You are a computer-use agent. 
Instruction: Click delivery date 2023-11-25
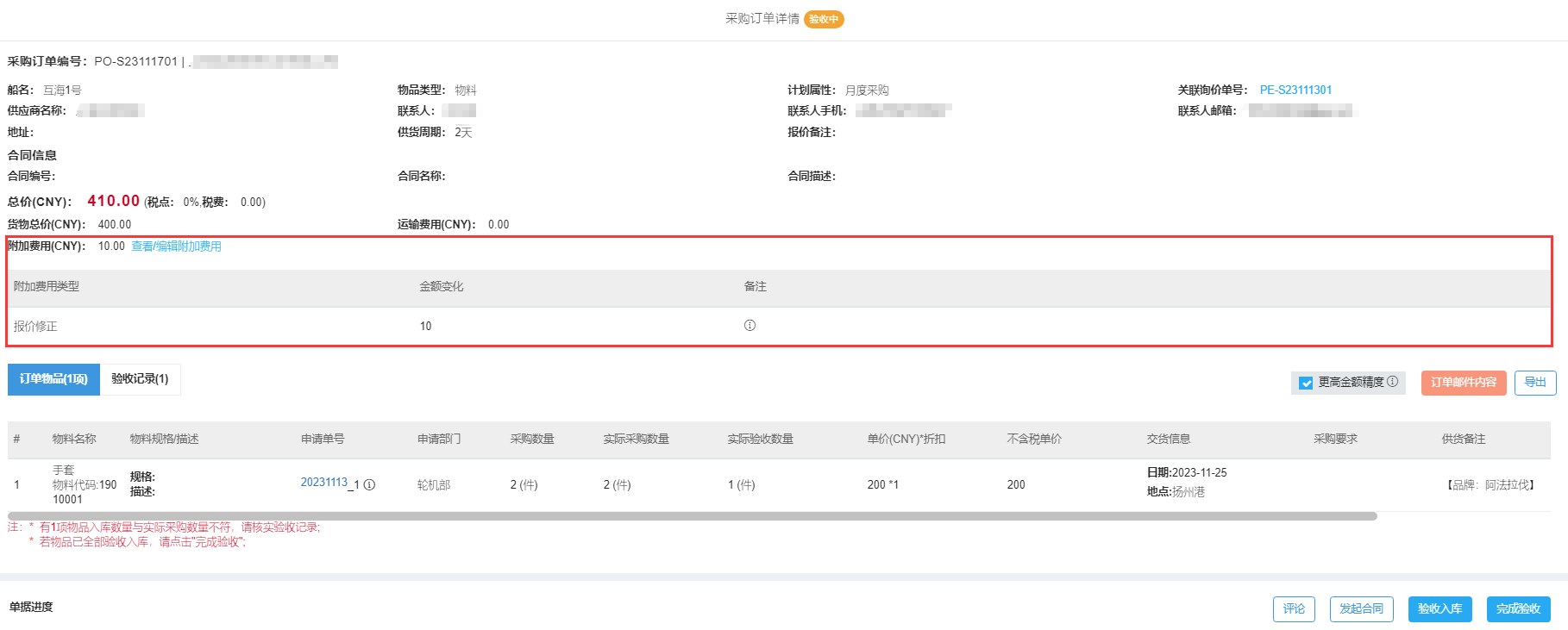click(1199, 472)
